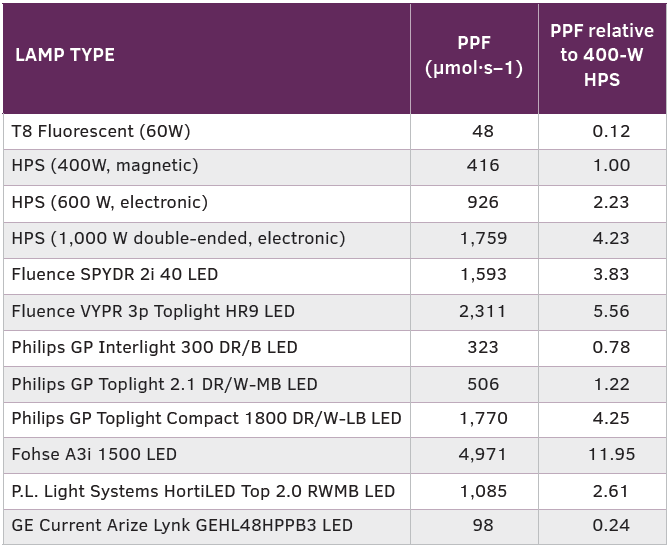This screenshot has height=549, width=670.
Task: Select the Fohse A3i 1500 LED cell
Action: coord(94,454)
